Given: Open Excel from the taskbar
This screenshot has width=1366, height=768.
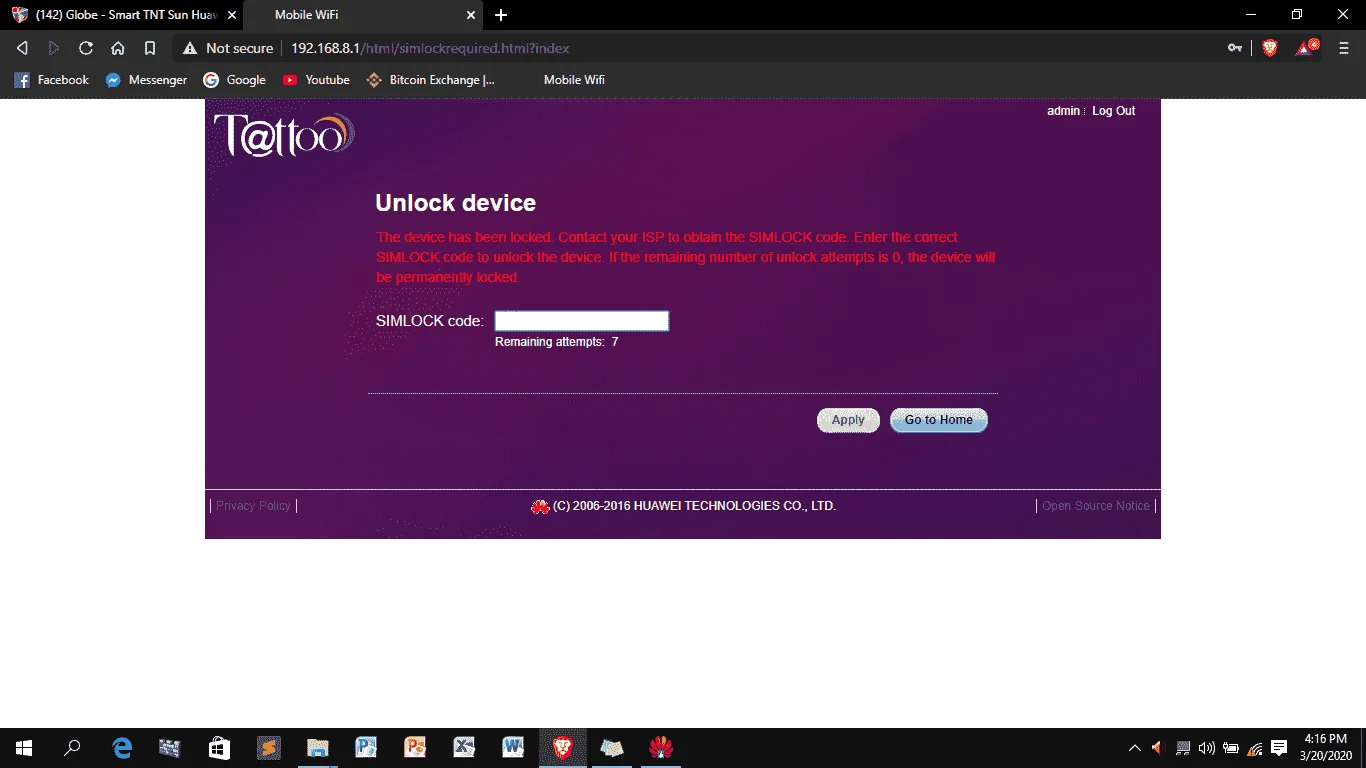Looking at the screenshot, I should [464, 748].
